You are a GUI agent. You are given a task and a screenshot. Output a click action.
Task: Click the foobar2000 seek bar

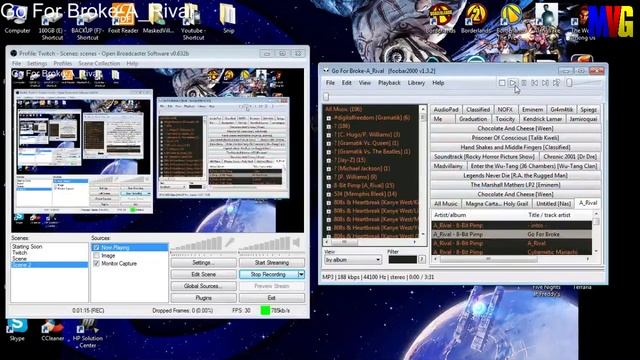(464, 97)
